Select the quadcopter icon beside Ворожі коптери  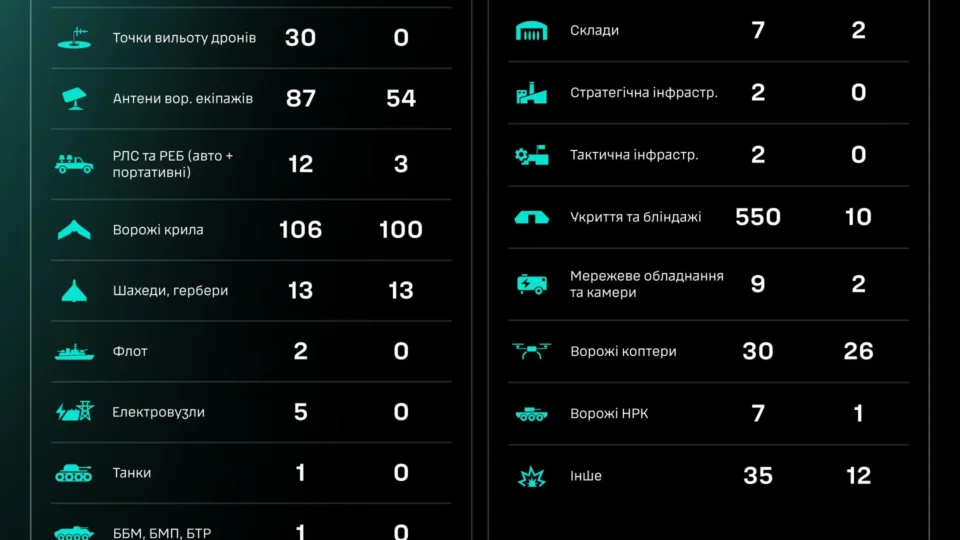[531, 351]
